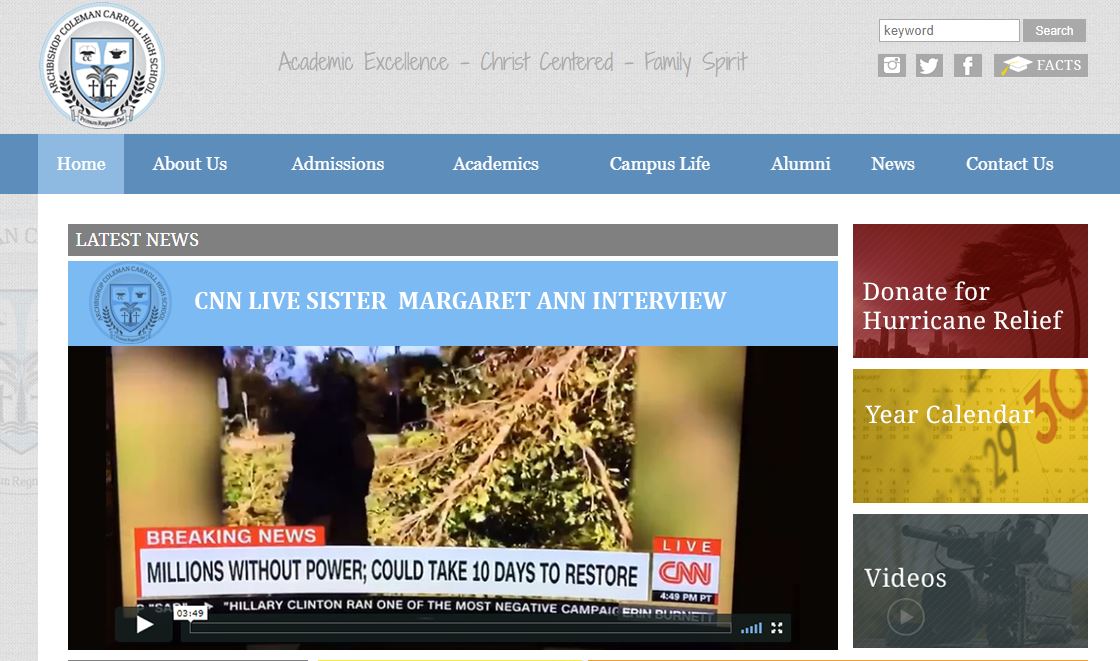Open the Donate for Hurricane Relief tile

point(970,291)
